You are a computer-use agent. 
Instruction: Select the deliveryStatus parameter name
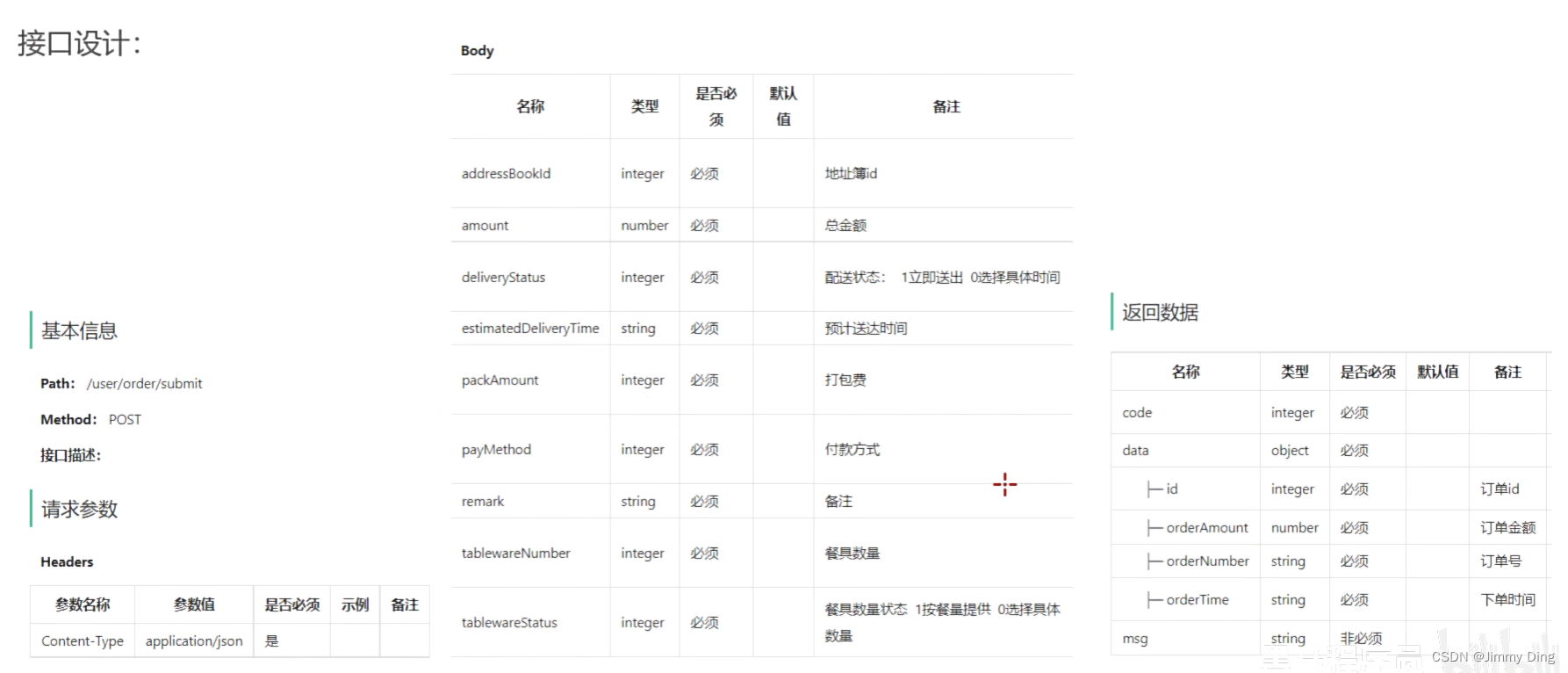(x=503, y=277)
